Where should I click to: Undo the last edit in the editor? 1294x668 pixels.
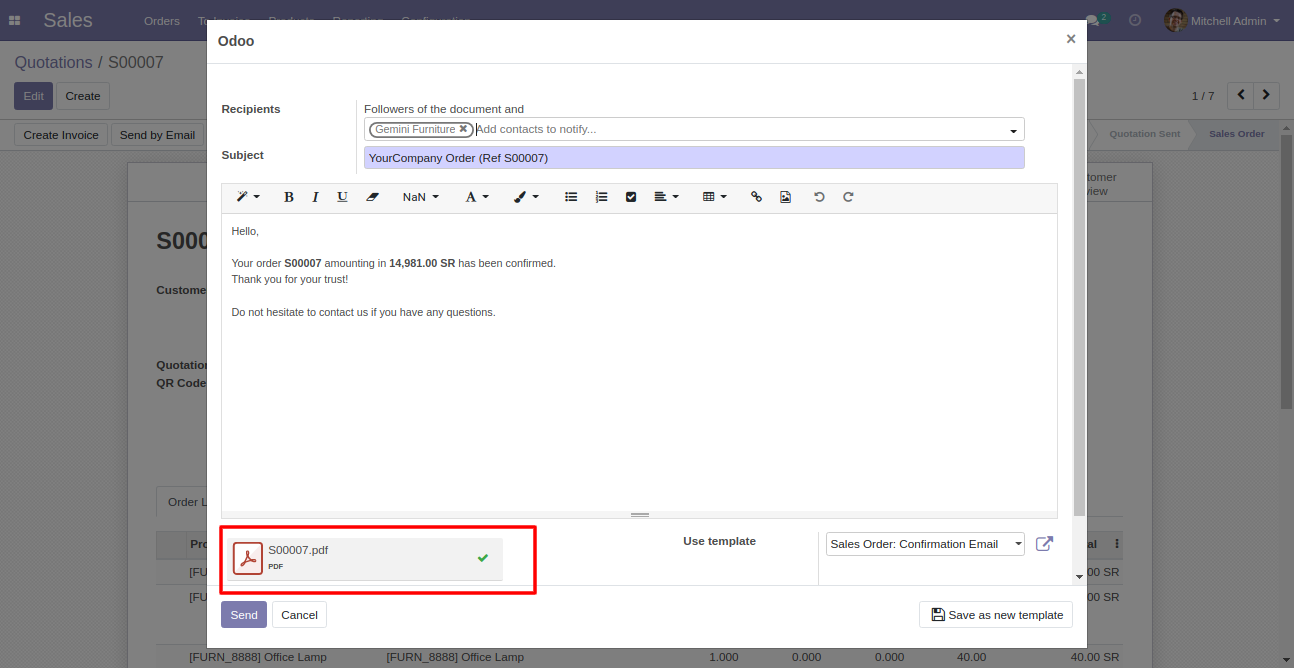(819, 197)
